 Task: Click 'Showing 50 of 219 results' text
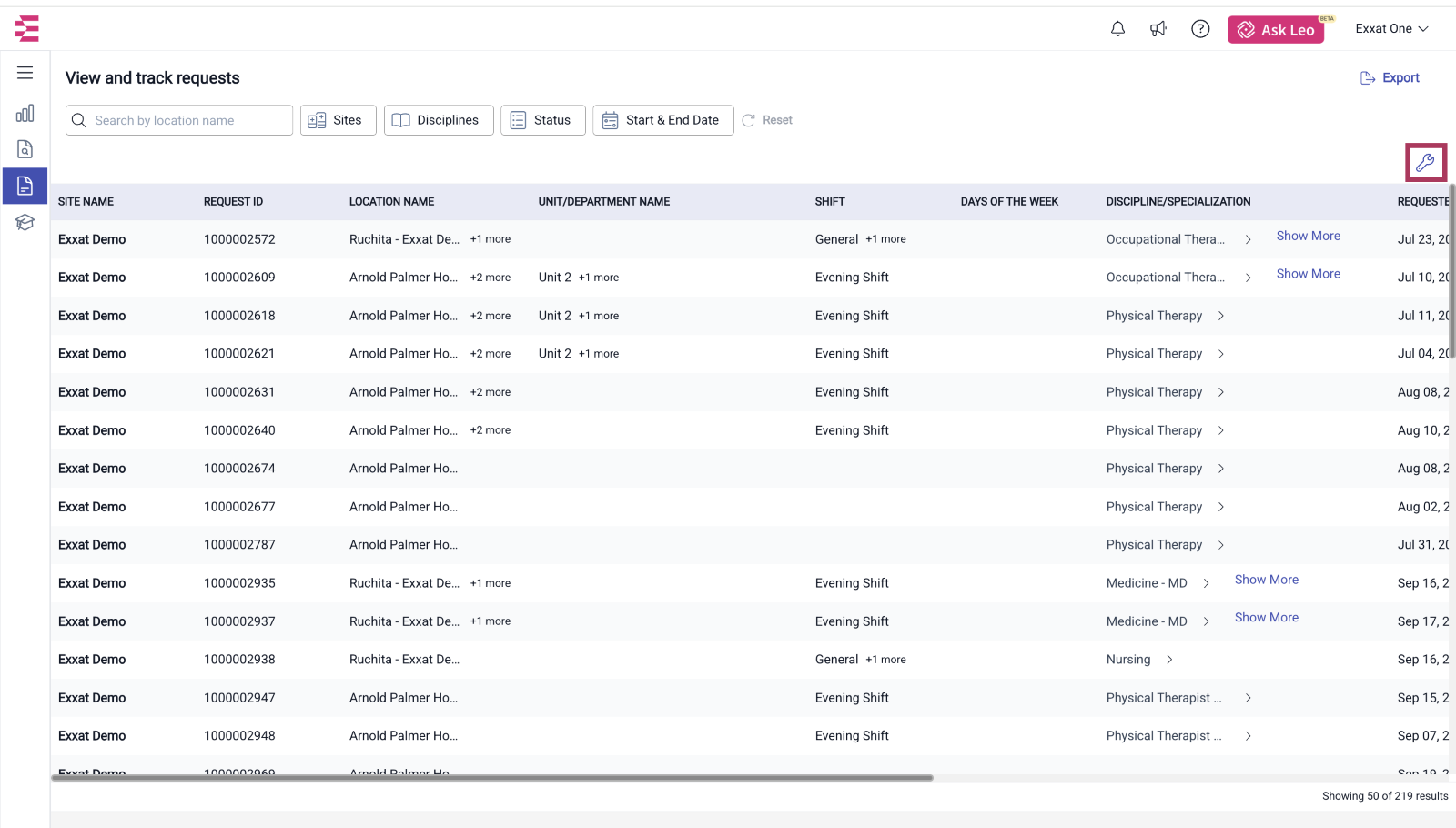point(1385,796)
